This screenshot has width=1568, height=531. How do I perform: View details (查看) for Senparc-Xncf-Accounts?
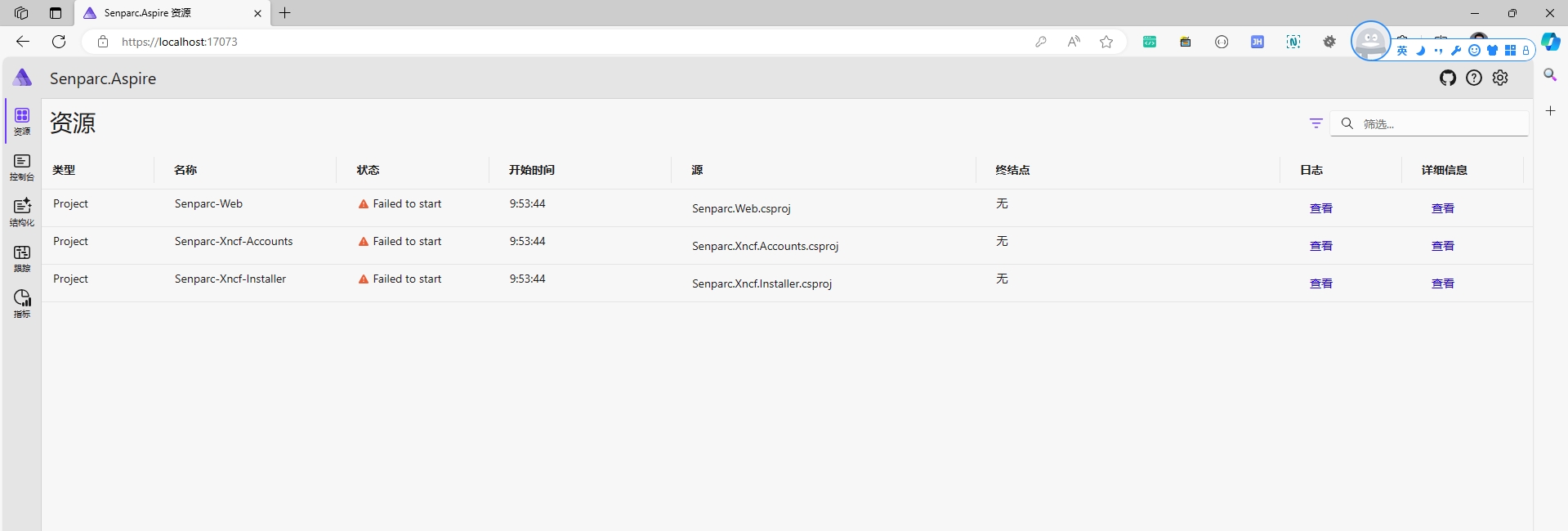pos(1443,246)
